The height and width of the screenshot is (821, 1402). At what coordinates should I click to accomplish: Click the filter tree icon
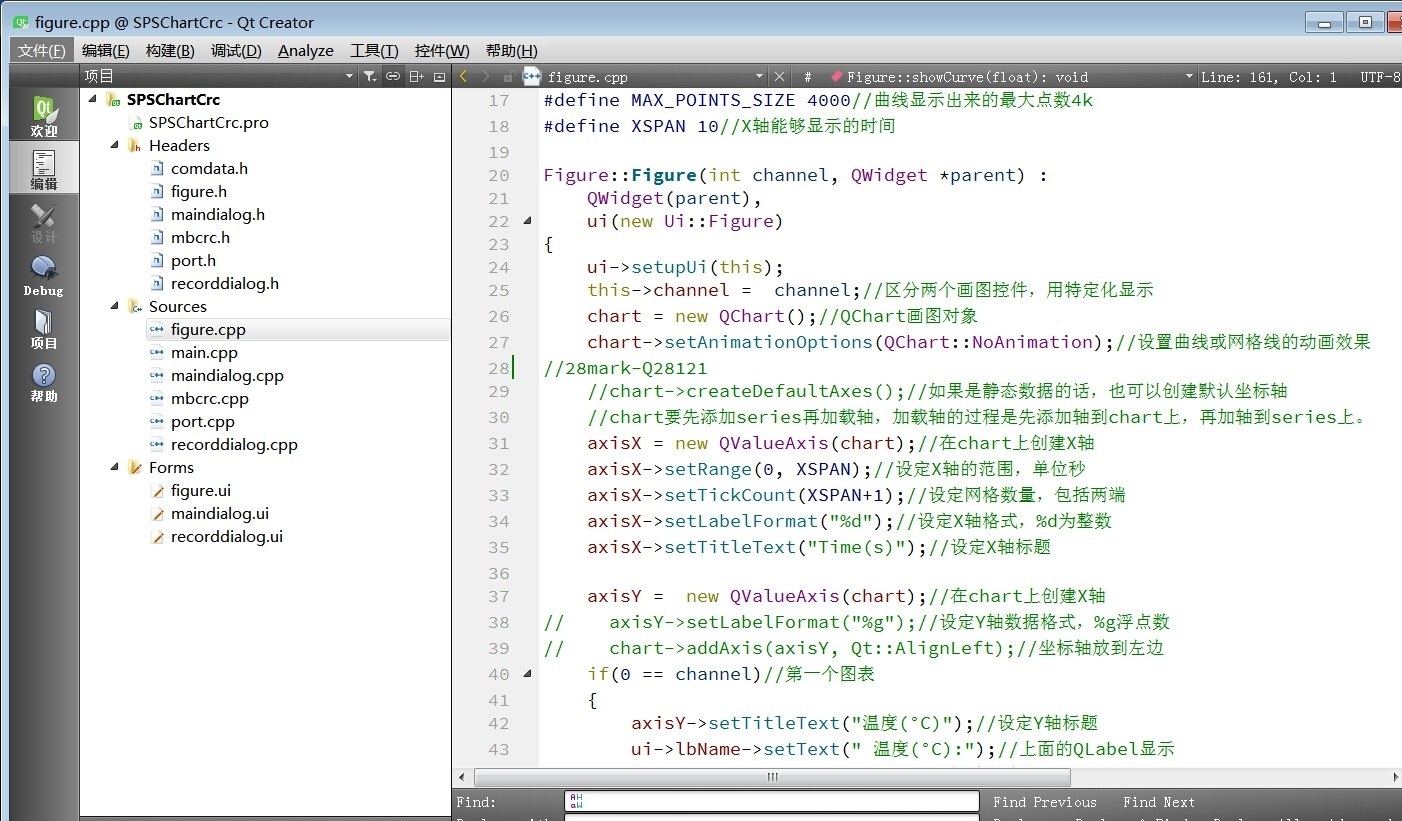click(x=370, y=76)
